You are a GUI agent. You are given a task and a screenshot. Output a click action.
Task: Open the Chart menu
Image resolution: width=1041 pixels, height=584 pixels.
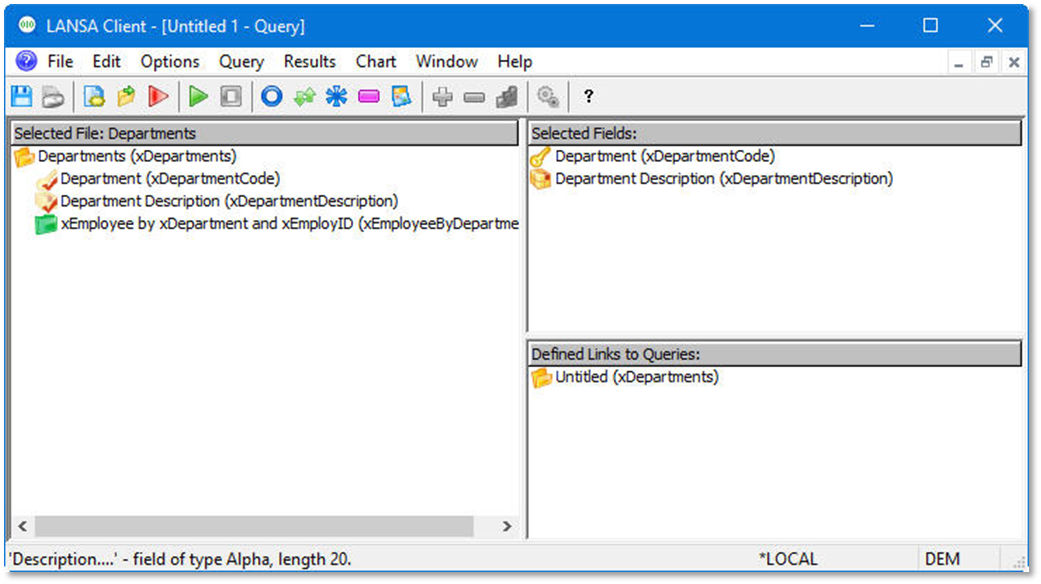coord(376,62)
